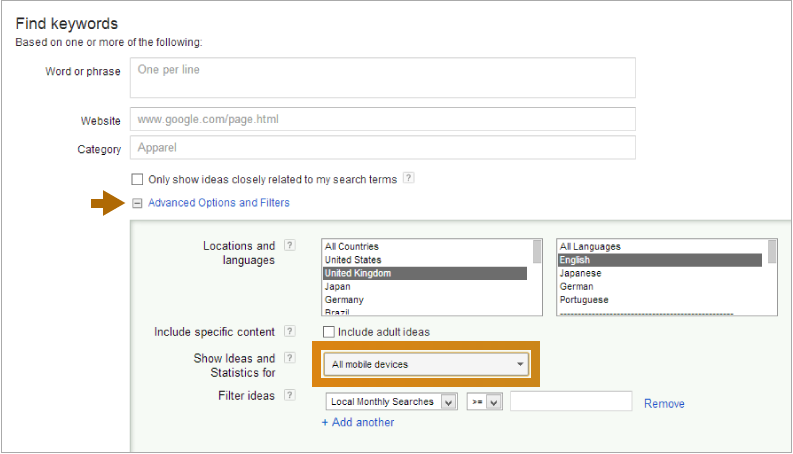The width and height of the screenshot is (793, 454).
Task: Click the + Add another filter link
Action: 358,422
